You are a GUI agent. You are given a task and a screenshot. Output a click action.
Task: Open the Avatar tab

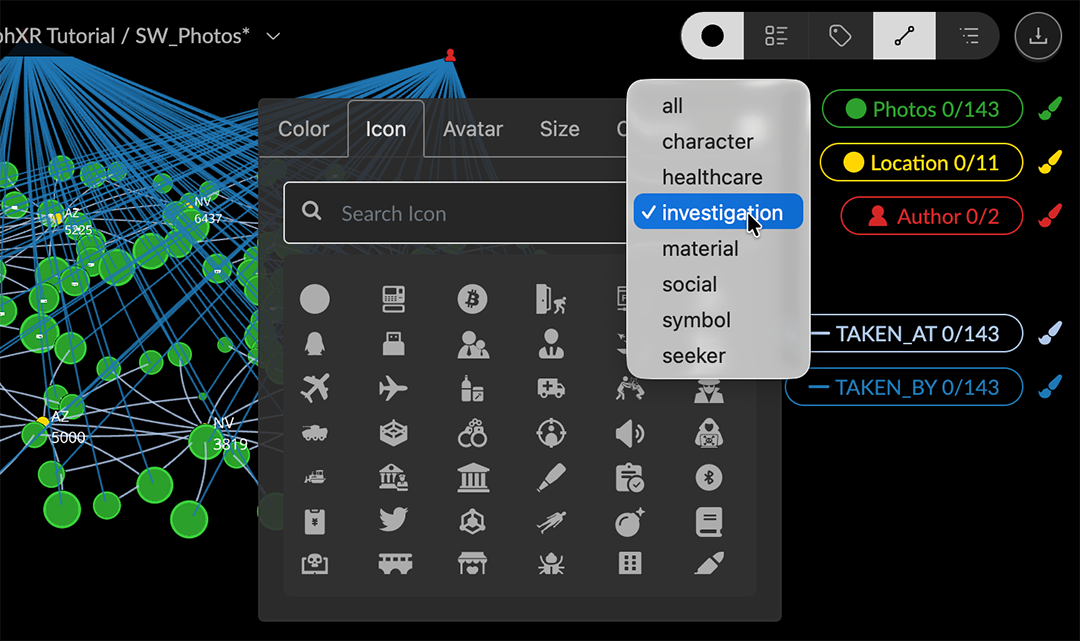pyautogui.click(x=473, y=129)
